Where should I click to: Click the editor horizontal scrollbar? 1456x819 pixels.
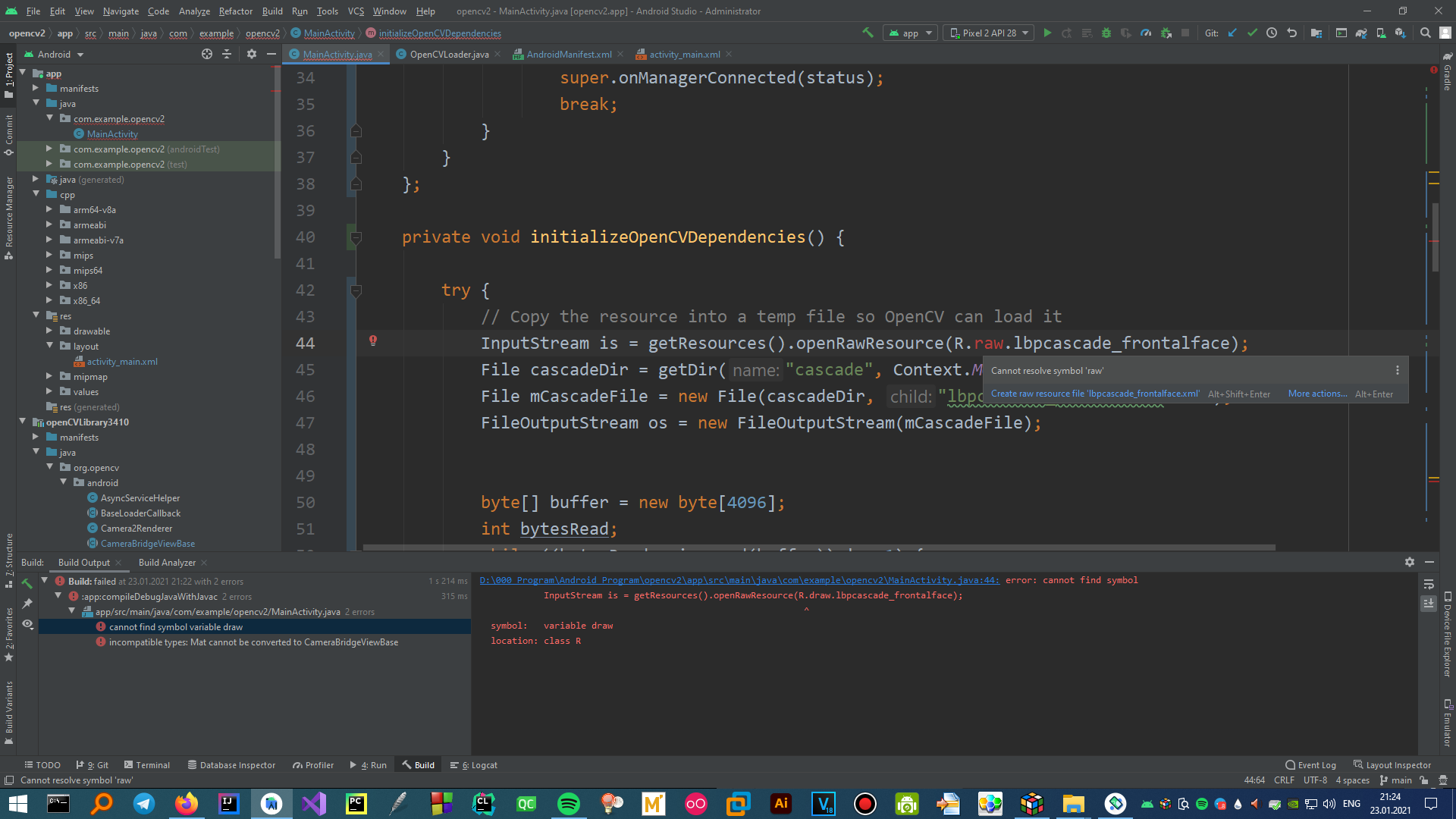[x=819, y=548]
